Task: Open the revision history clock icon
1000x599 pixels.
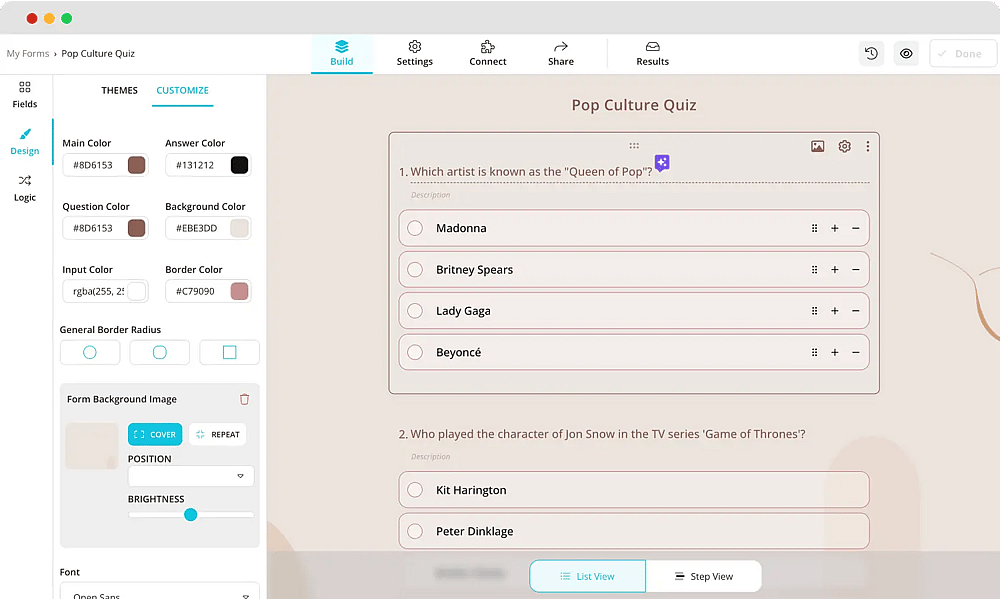Action: click(871, 54)
